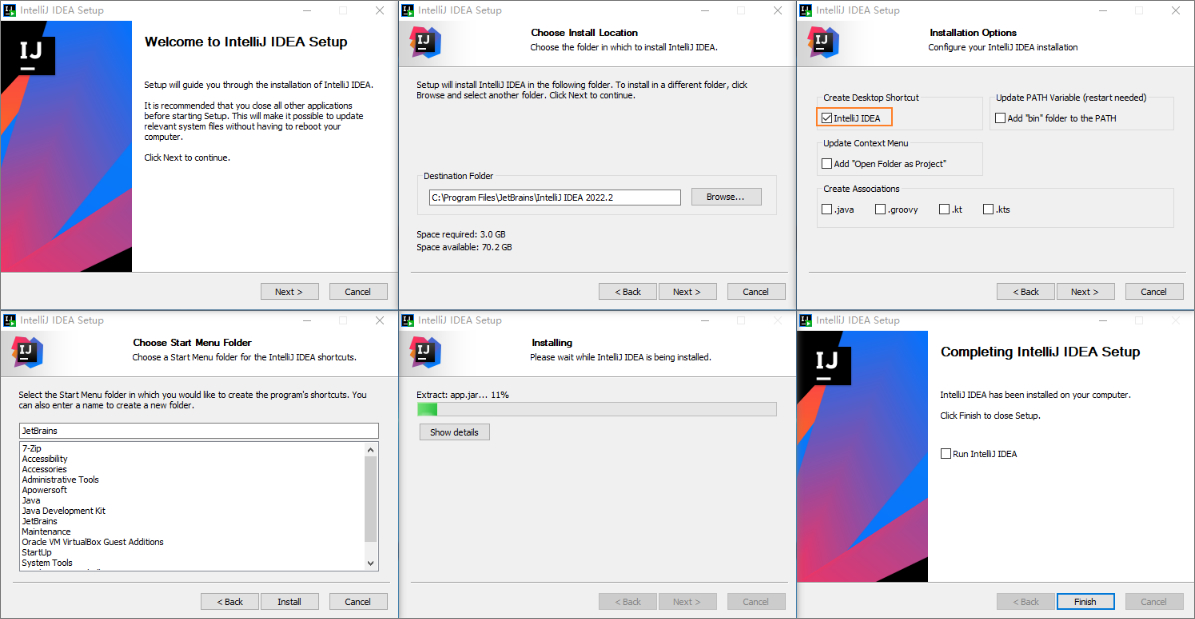
Task: Click title bar app icon in Welcome window
Action: click(x=10, y=11)
